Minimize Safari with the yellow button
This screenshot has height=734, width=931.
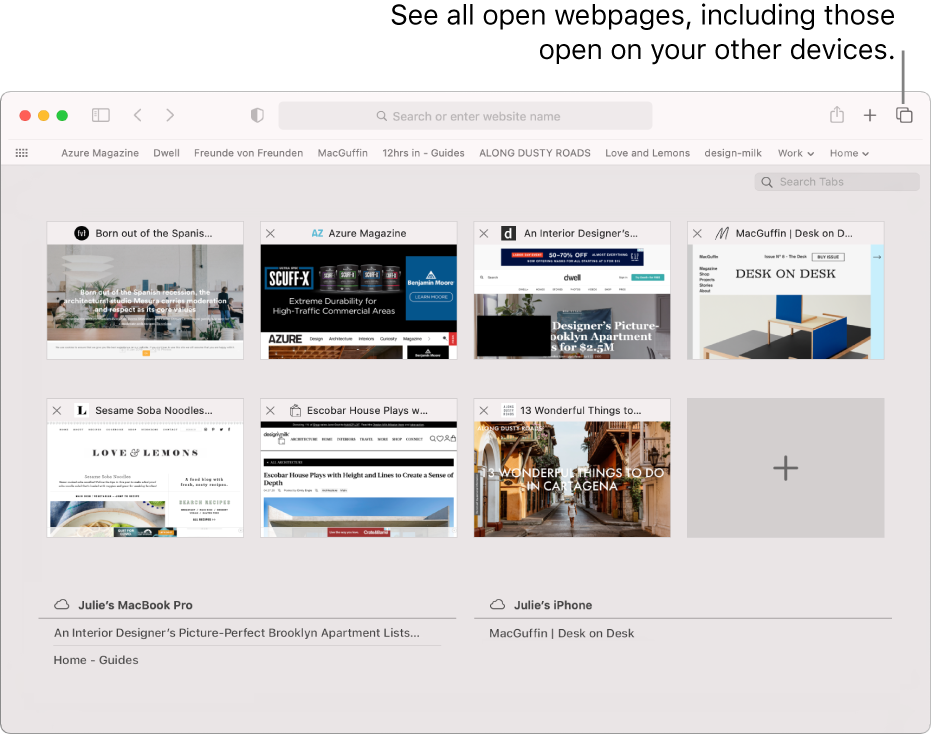[x=43, y=115]
